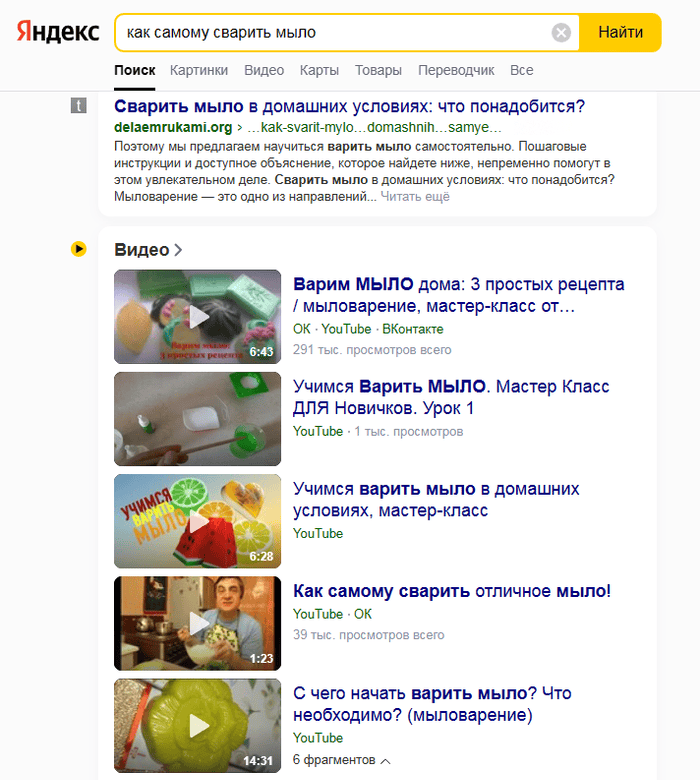Play the 1:23 man cooking video thumbnail
Viewport: 700px width, 780px height.
point(198,623)
